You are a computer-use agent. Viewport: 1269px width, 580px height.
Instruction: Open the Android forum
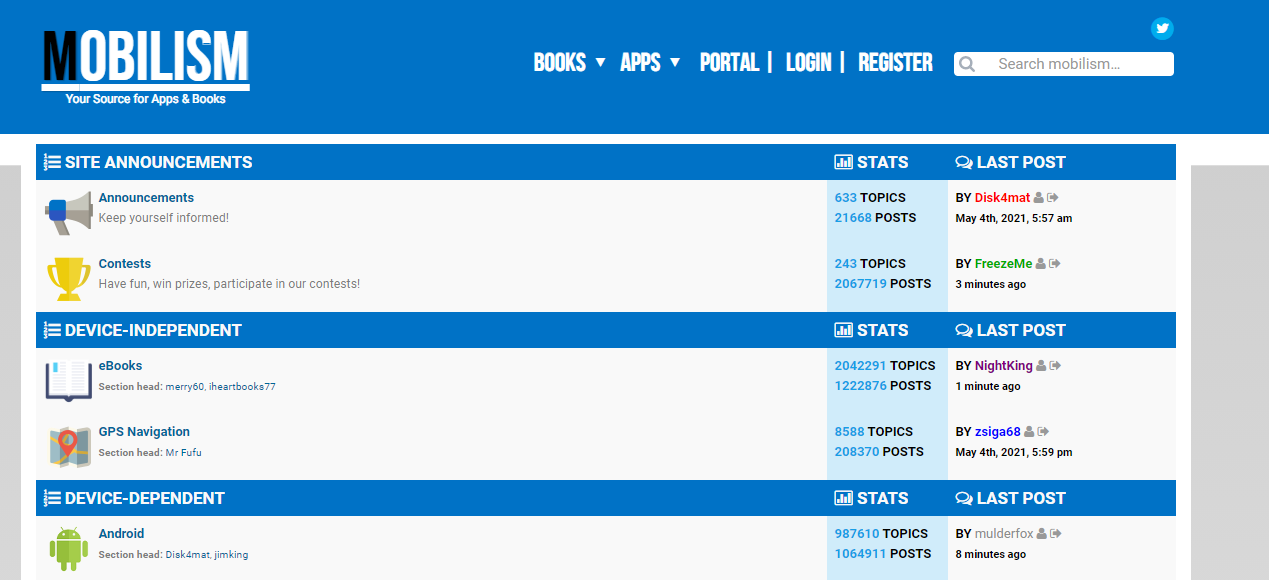(121, 534)
